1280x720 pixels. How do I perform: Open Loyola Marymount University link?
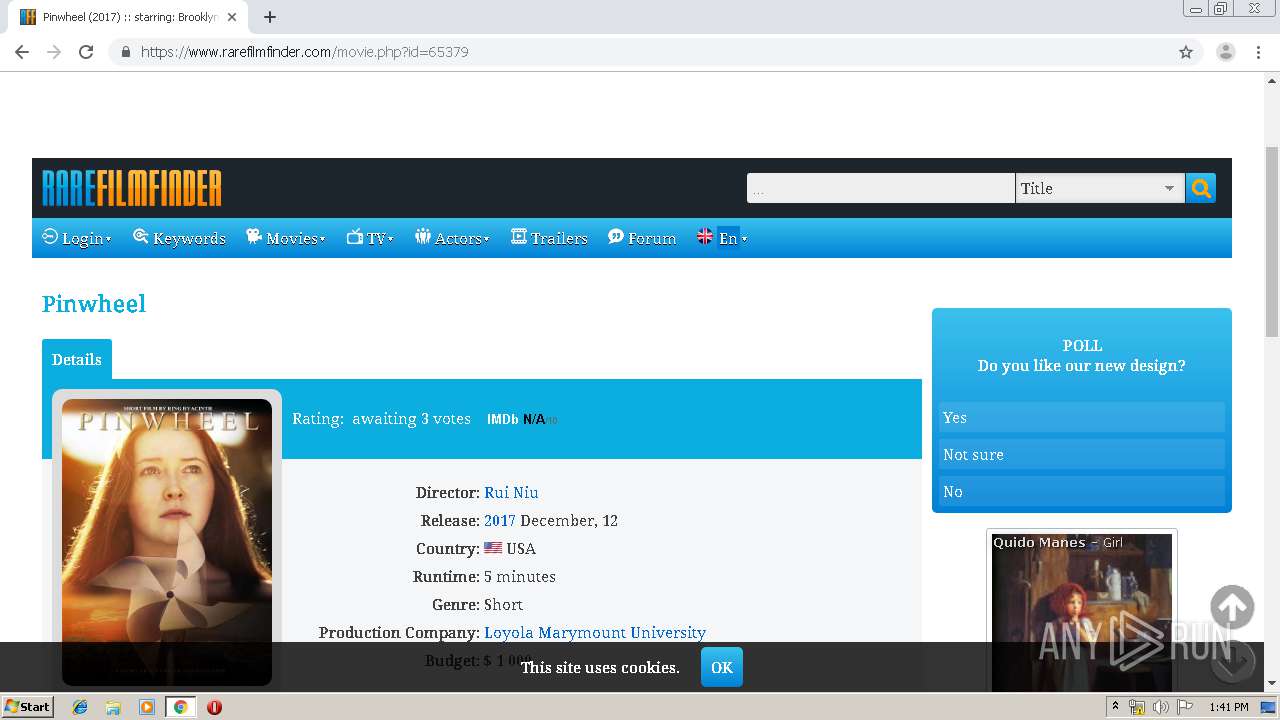595,632
